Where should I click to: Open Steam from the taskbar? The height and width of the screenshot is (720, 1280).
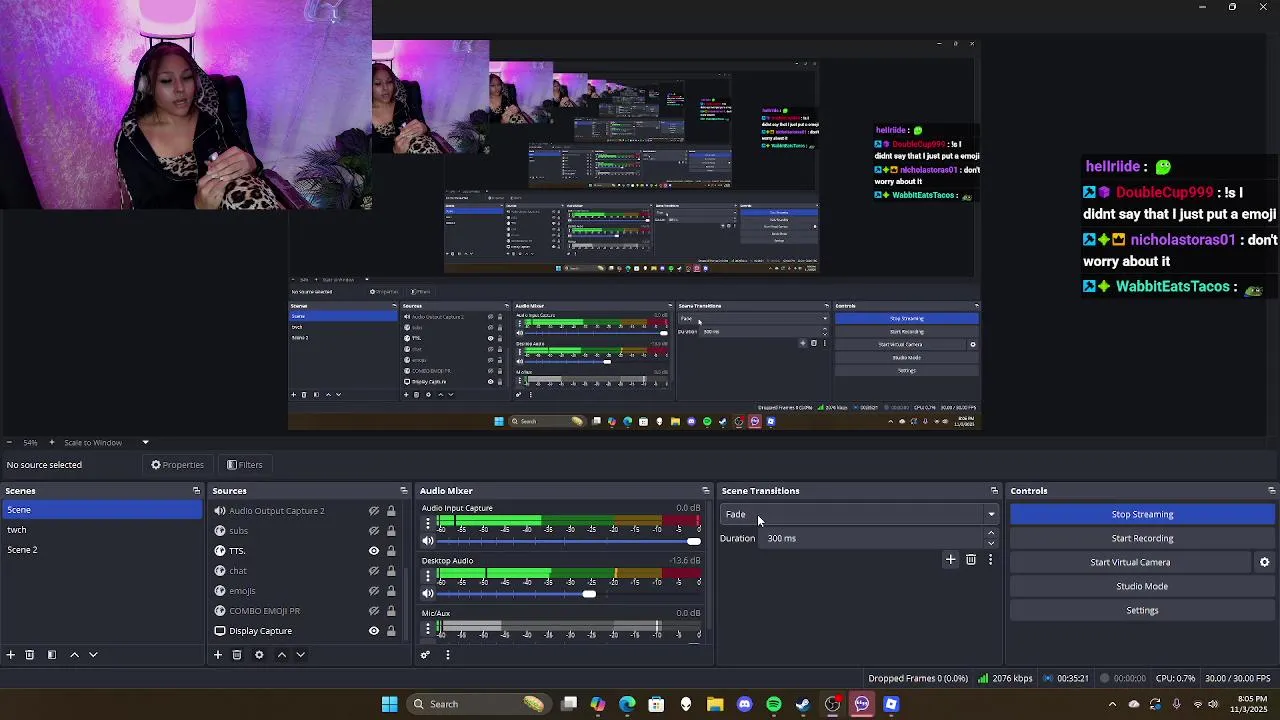(803, 704)
